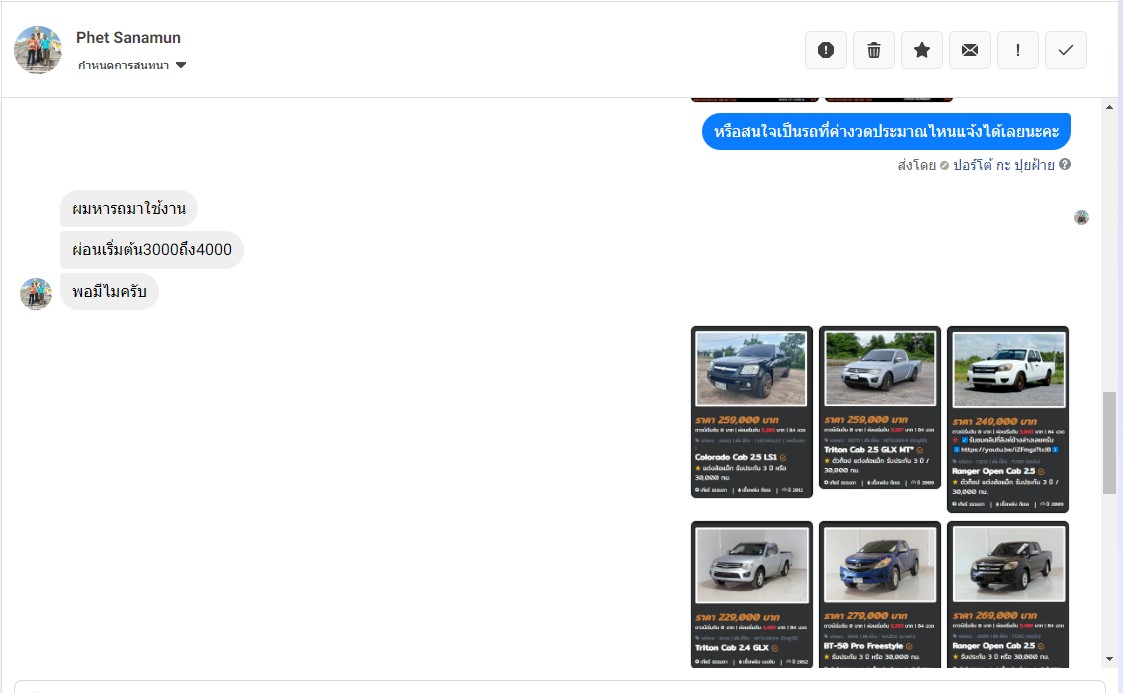
Task: Open the Colorado Cab 2.5 LS1 car card
Action: (x=751, y=411)
